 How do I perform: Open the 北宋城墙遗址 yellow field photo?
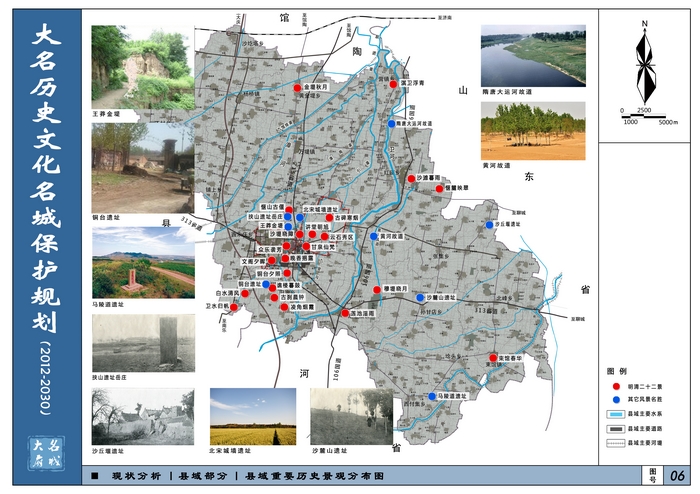point(253,416)
